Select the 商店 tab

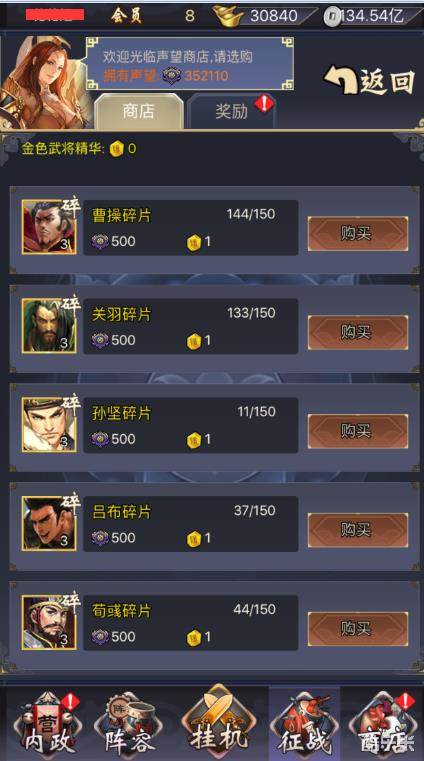[139, 111]
